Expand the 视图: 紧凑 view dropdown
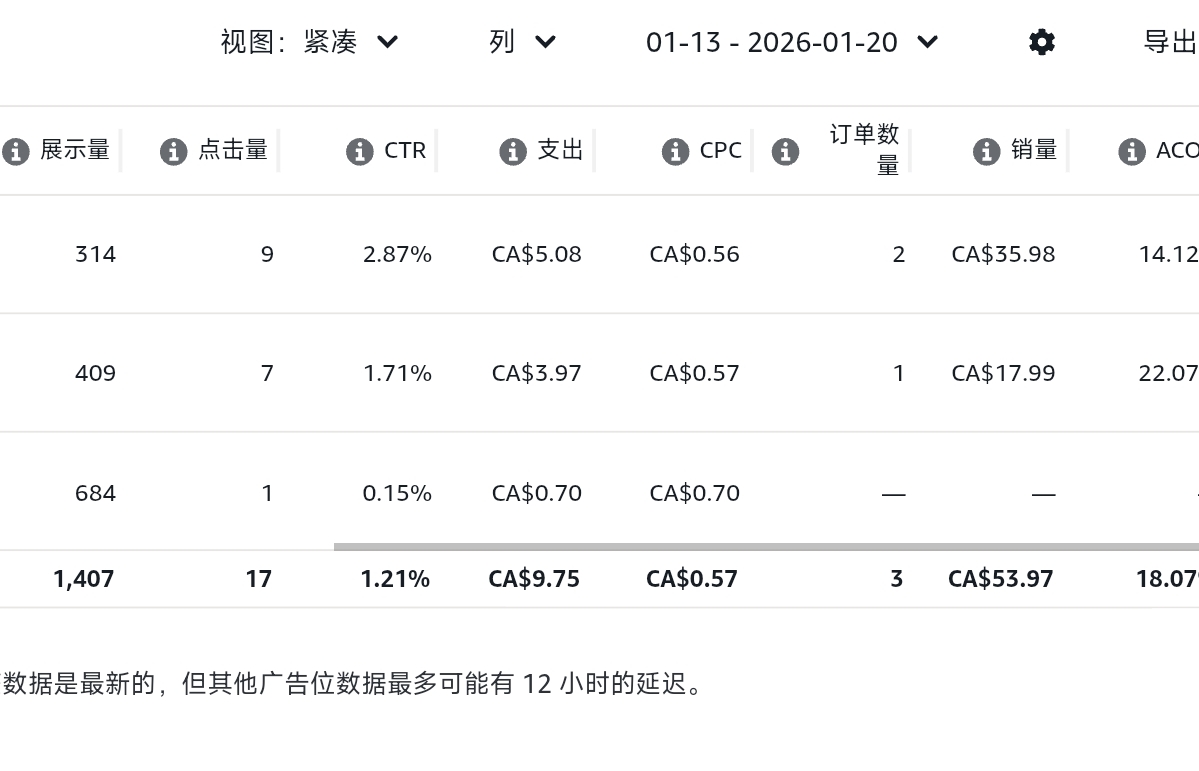The image size is (1199, 771). click(x=309, y=42)
